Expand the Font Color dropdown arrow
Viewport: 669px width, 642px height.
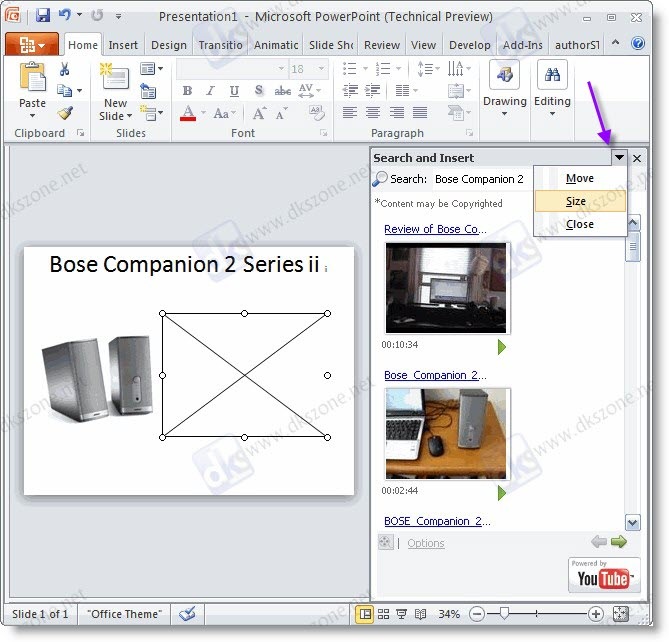point(203,113)
